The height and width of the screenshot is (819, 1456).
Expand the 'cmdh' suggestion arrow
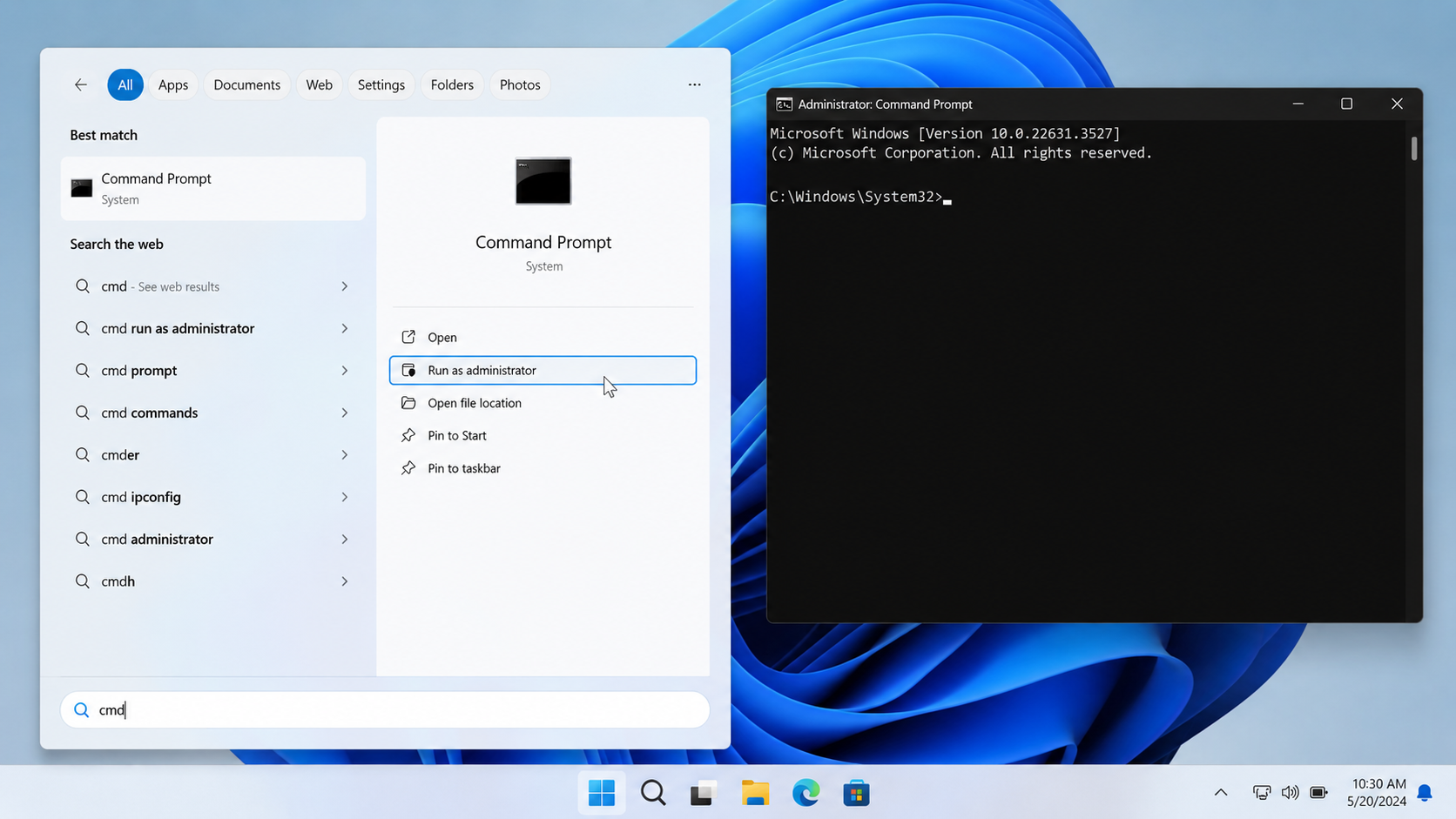coord(345,581)
